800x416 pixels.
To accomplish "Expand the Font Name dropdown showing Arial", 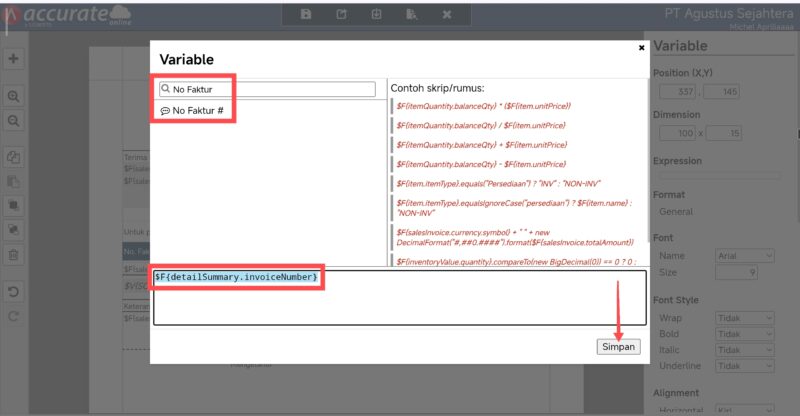I will tap(745, 255).
